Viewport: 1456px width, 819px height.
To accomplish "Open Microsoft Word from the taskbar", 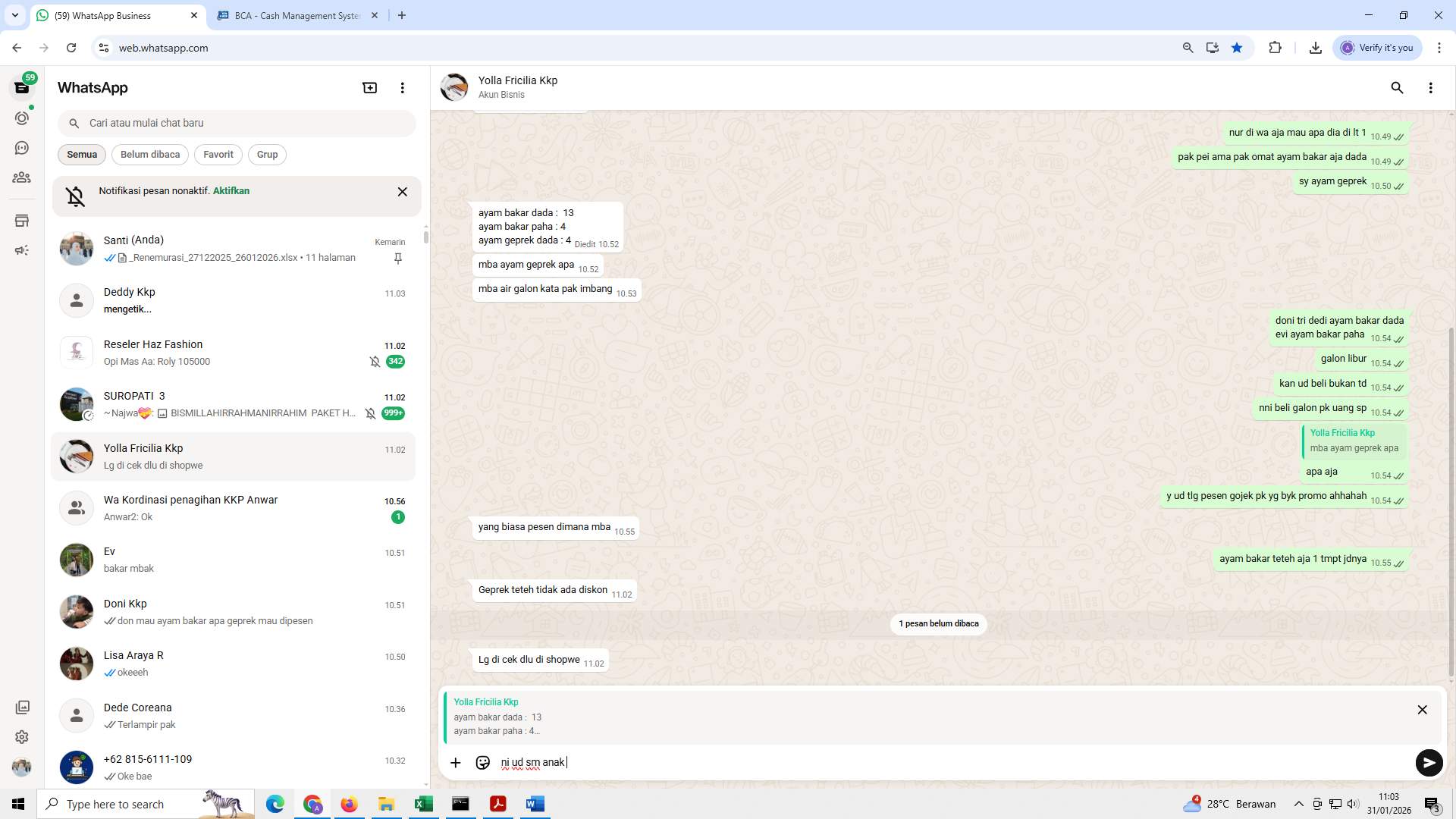I will coord(535,804).
